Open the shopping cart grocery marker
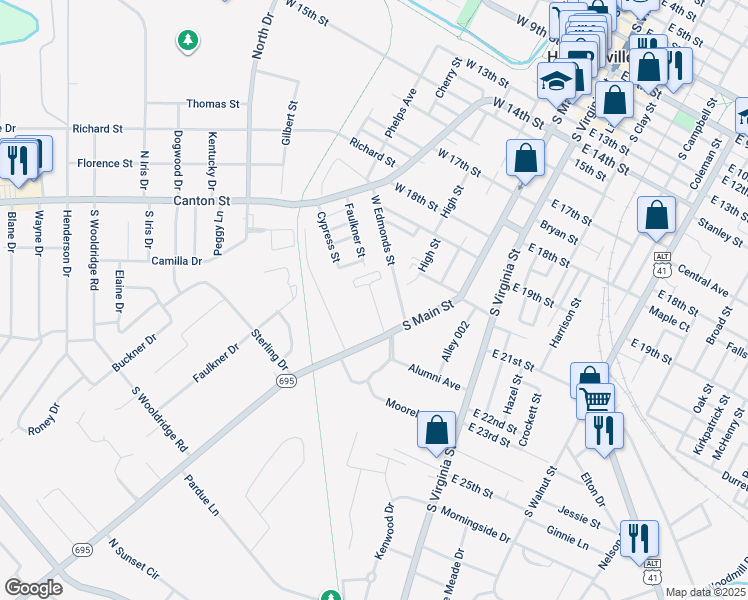The height and width of the screenshot is (600, 748). click(596, 400)
